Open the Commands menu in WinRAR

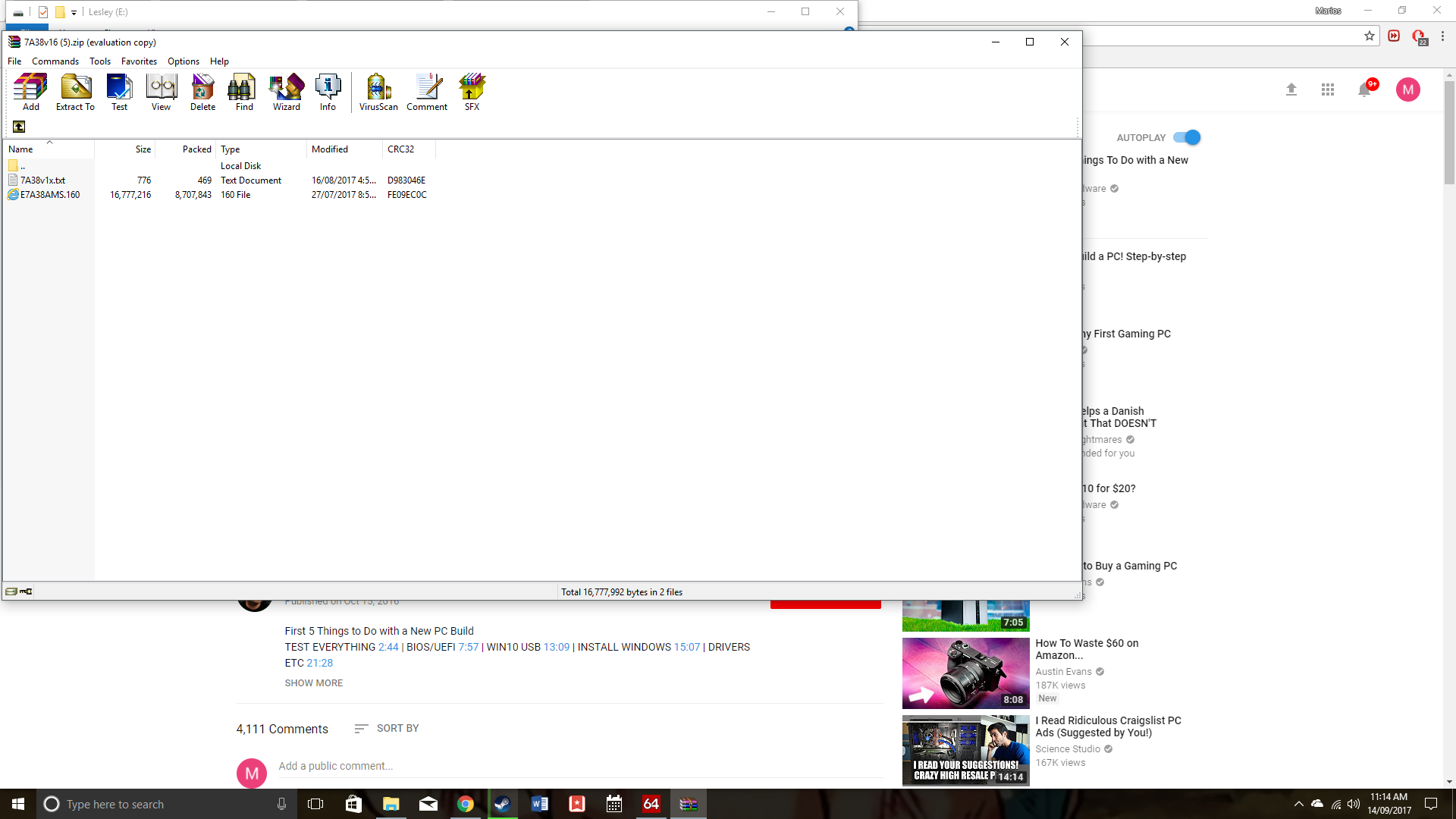pyautogui.click(x=55, y=61)
